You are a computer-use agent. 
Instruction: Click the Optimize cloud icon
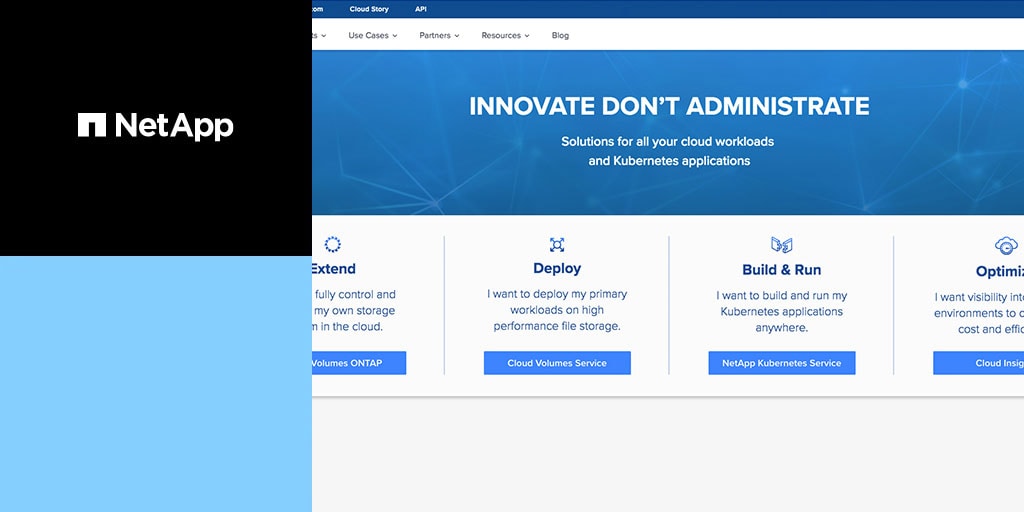tap(1006, 246)
